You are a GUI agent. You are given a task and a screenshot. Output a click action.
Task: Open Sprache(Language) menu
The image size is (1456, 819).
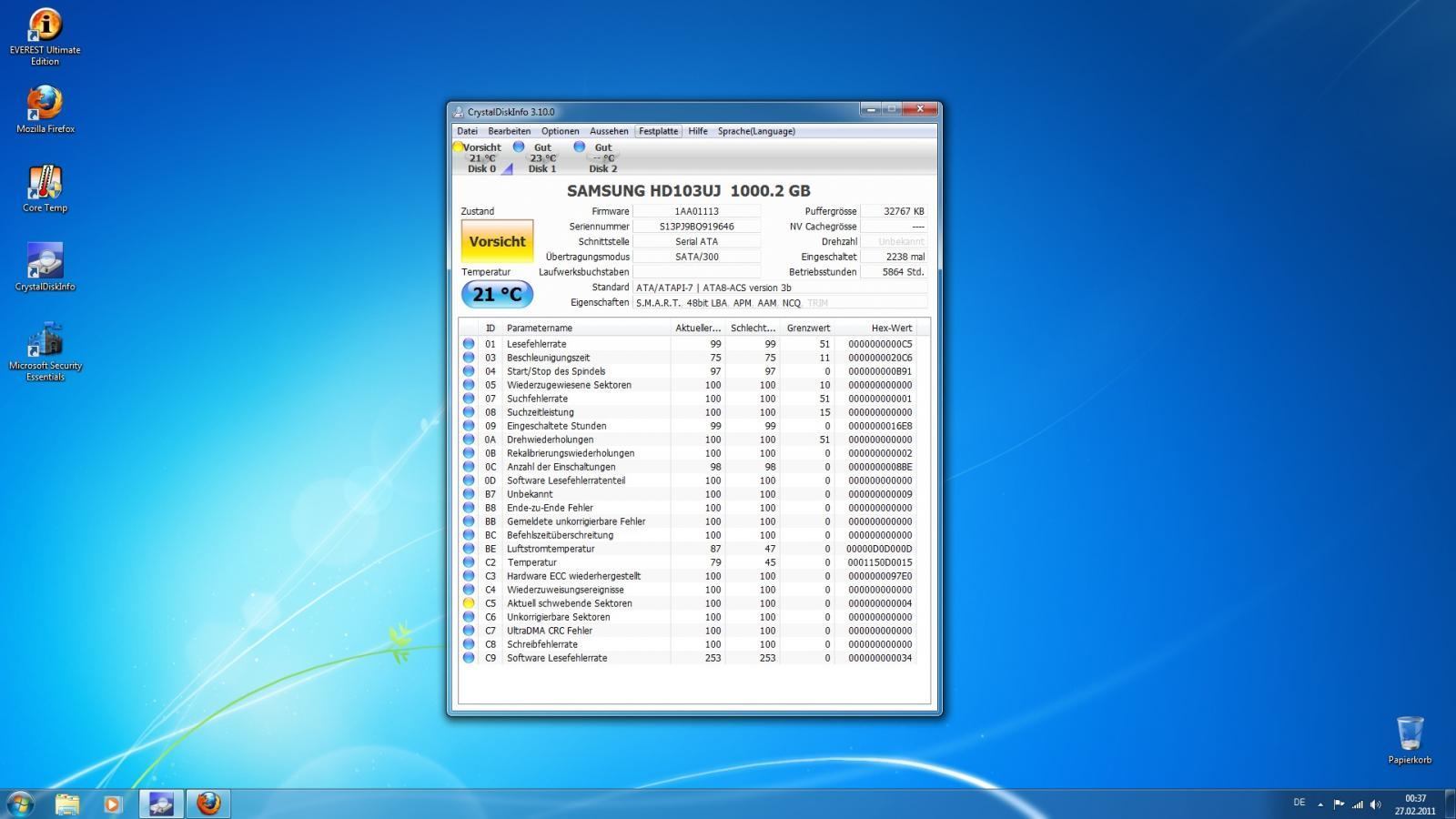coord(756,131)
